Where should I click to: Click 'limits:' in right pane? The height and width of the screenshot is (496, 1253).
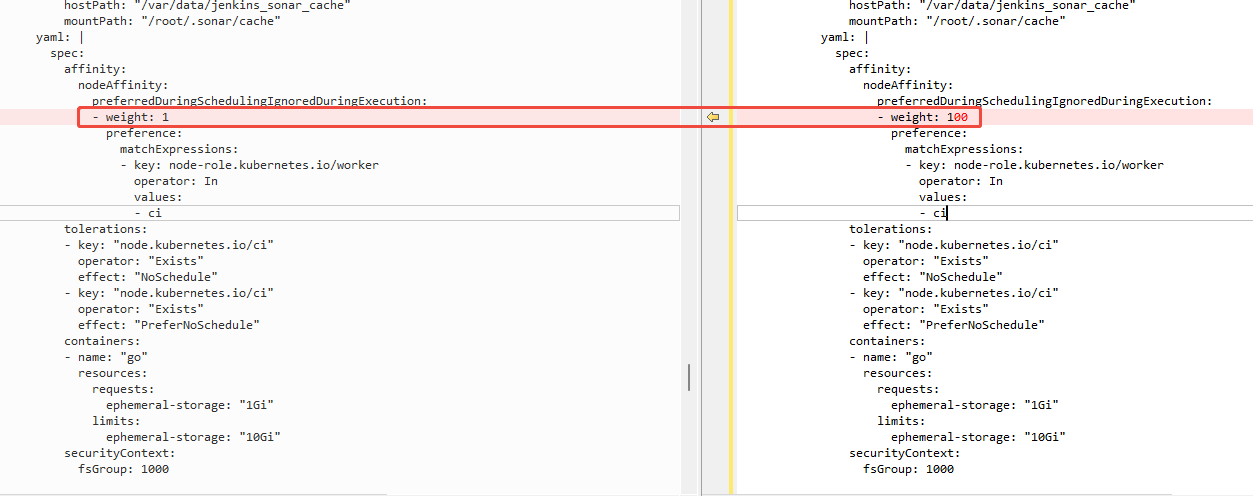[x=901, y=421]
